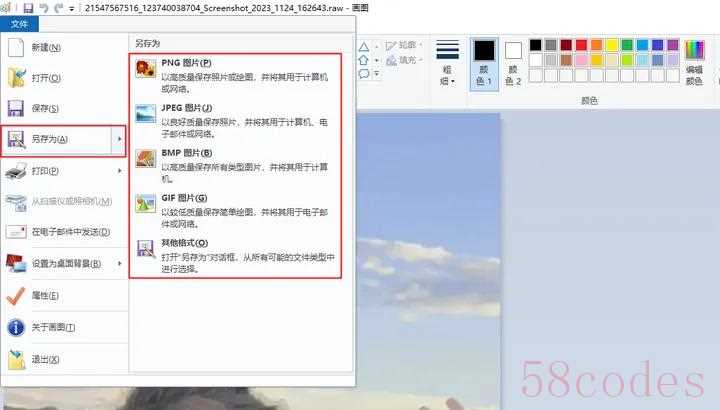The height and width of the screenshot is (410, 720).
Task: Choose 在电子邮件中发送(D)
Action: tap(64, 232)
